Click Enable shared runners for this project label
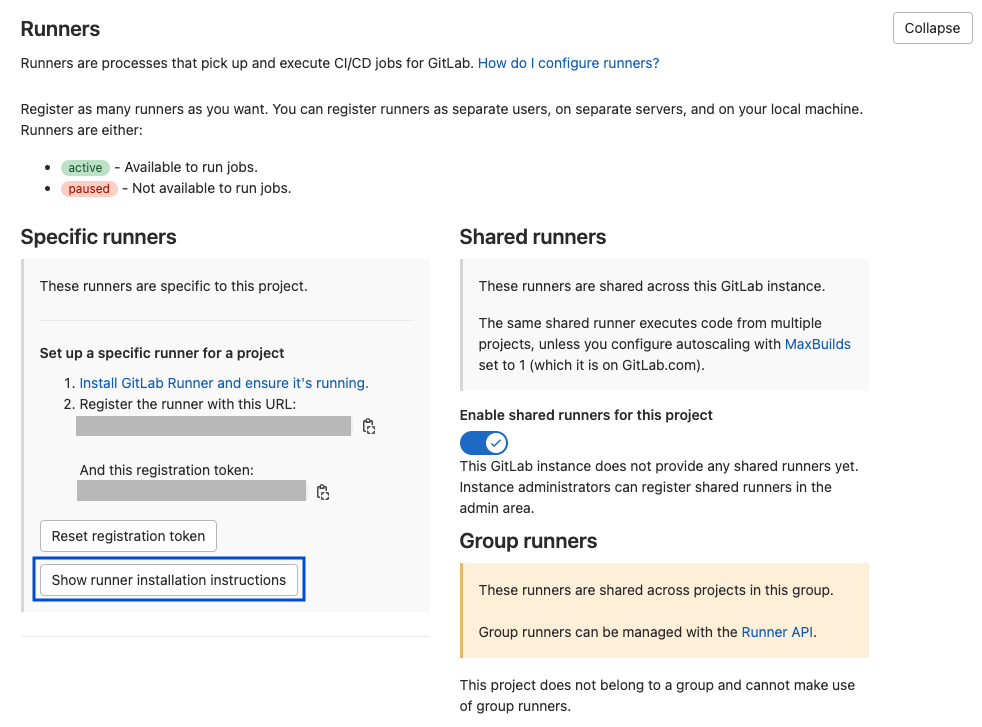Image resolution: width=982 pixels, height=727 pixels. click(586, 415)
